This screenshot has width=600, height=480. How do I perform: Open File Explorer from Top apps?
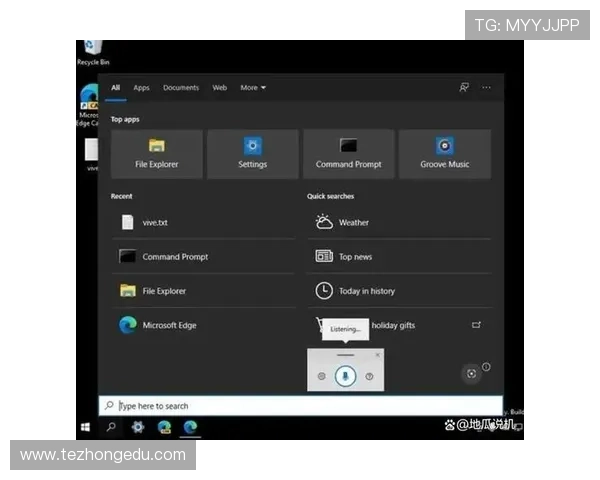click(x=157, y=154)
